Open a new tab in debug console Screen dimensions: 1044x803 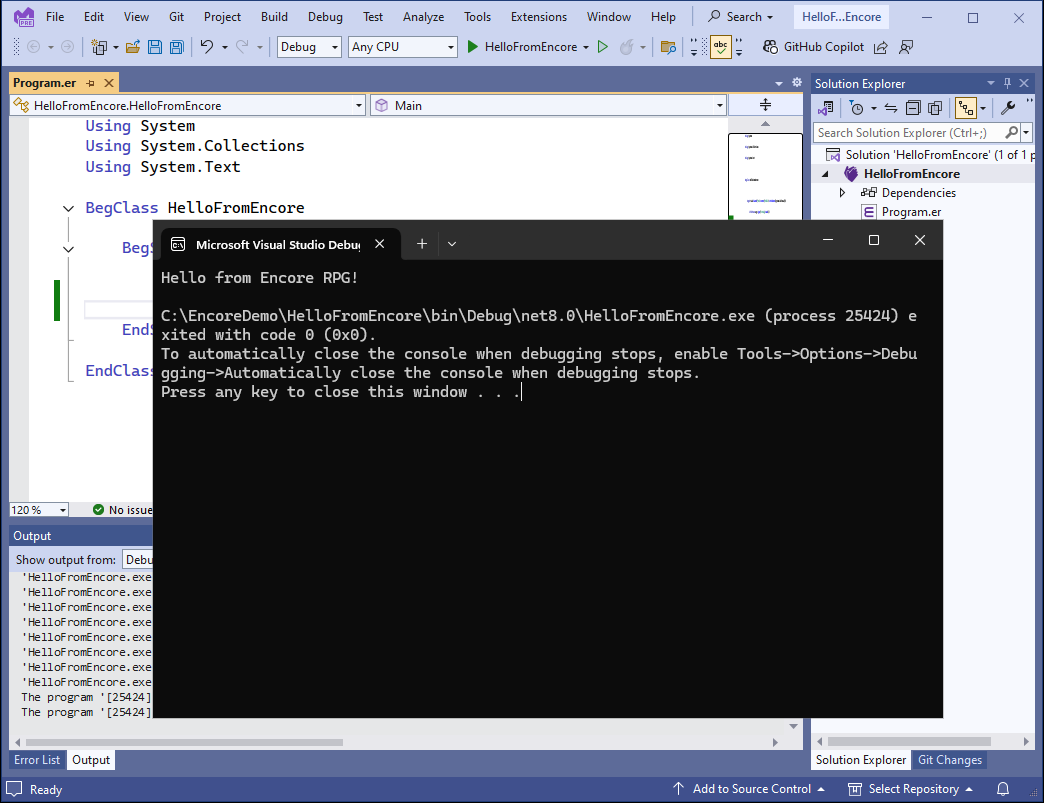coord(421,244)
